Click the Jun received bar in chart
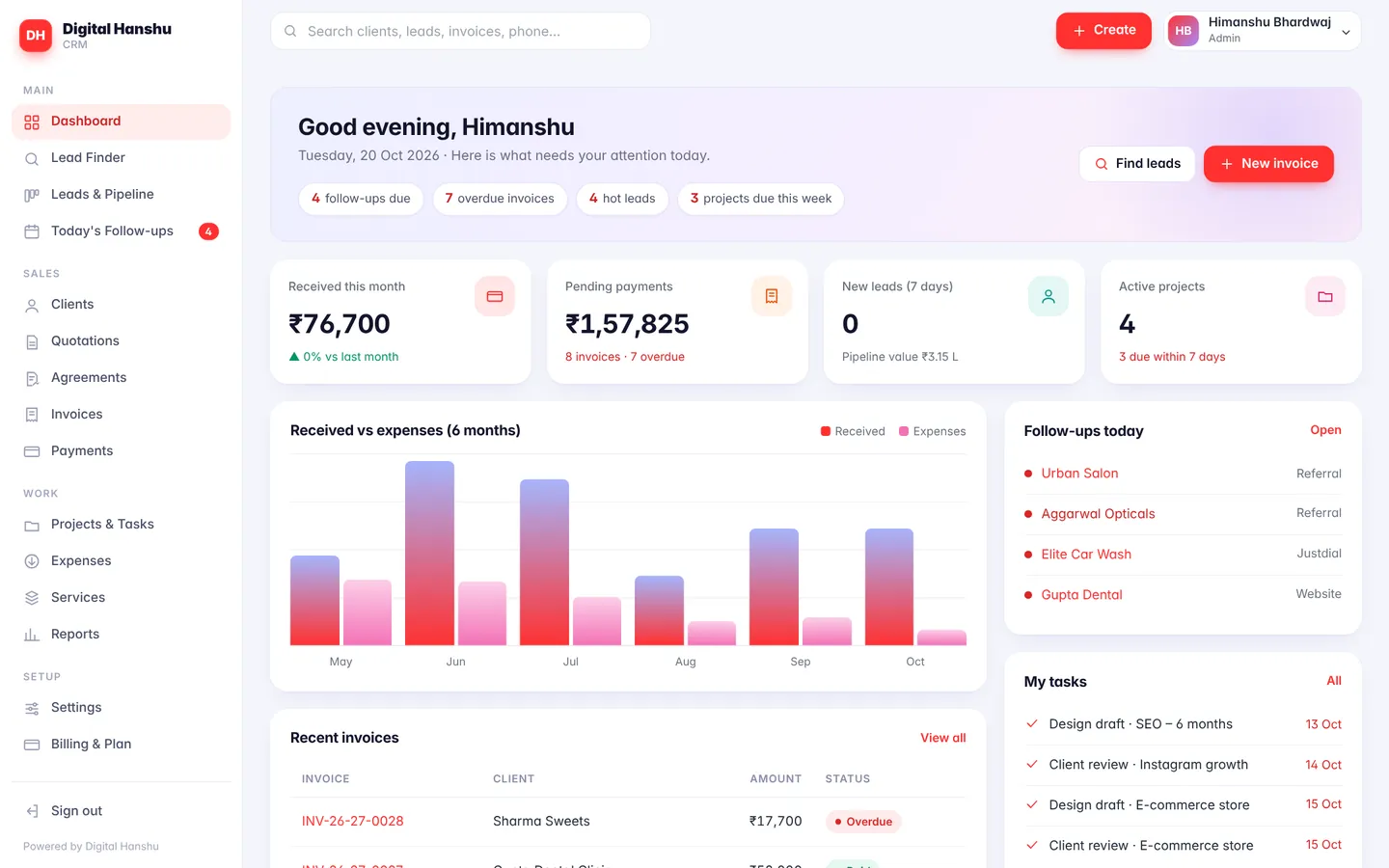The width and height of the screenshot is (1389, 868). click(x=429, y=553)
